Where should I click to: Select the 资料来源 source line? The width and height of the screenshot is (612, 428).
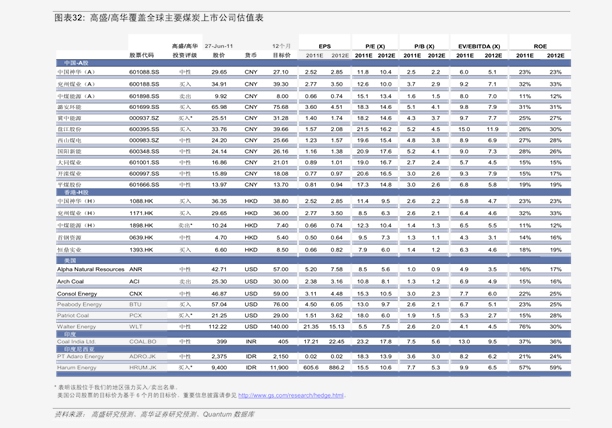point(154,414)
